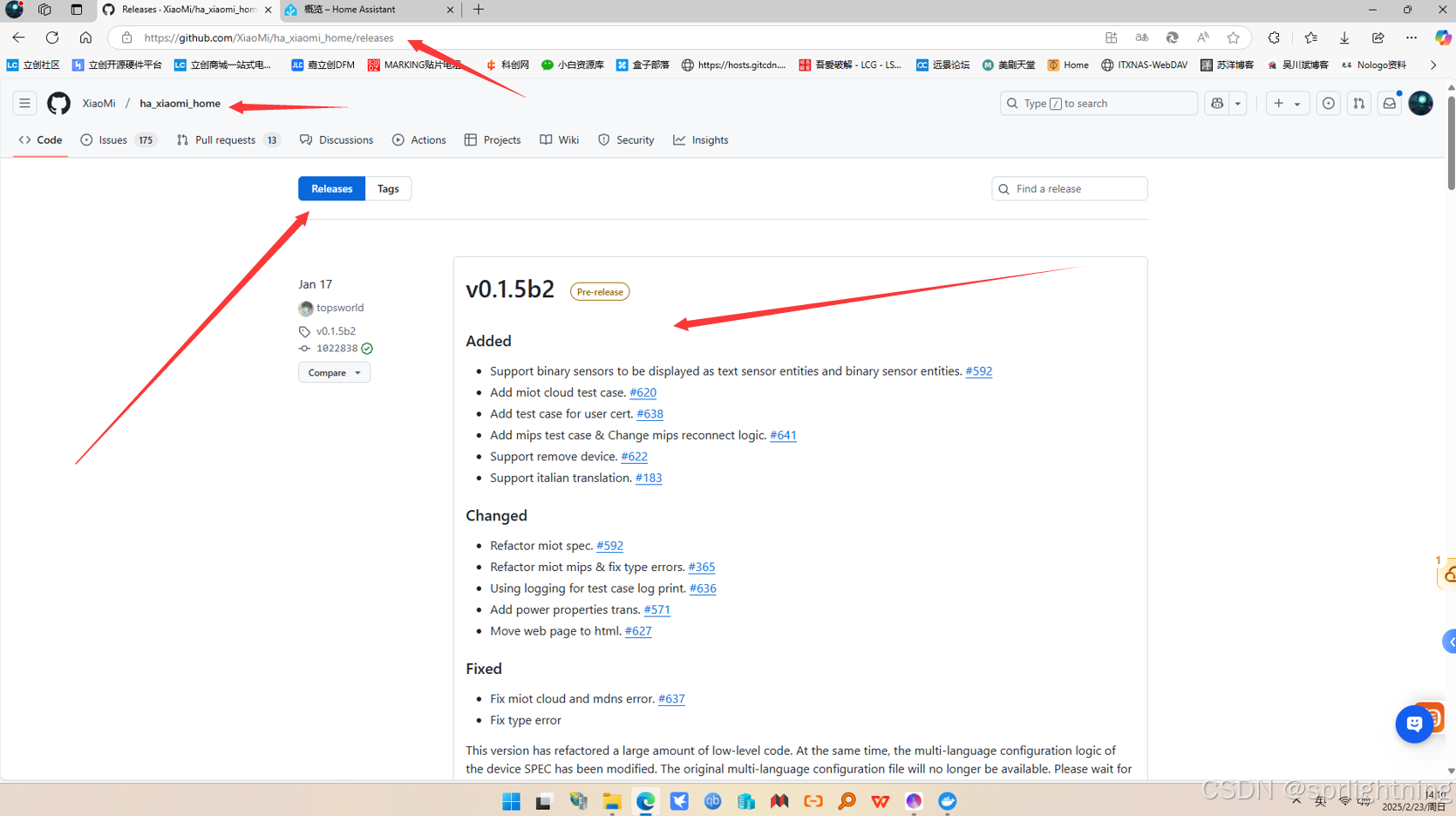Open File Explorer from the taskbar
The height and width of the screenshot is (816, 1456).
pyautogui.click(x=612, y=801)
